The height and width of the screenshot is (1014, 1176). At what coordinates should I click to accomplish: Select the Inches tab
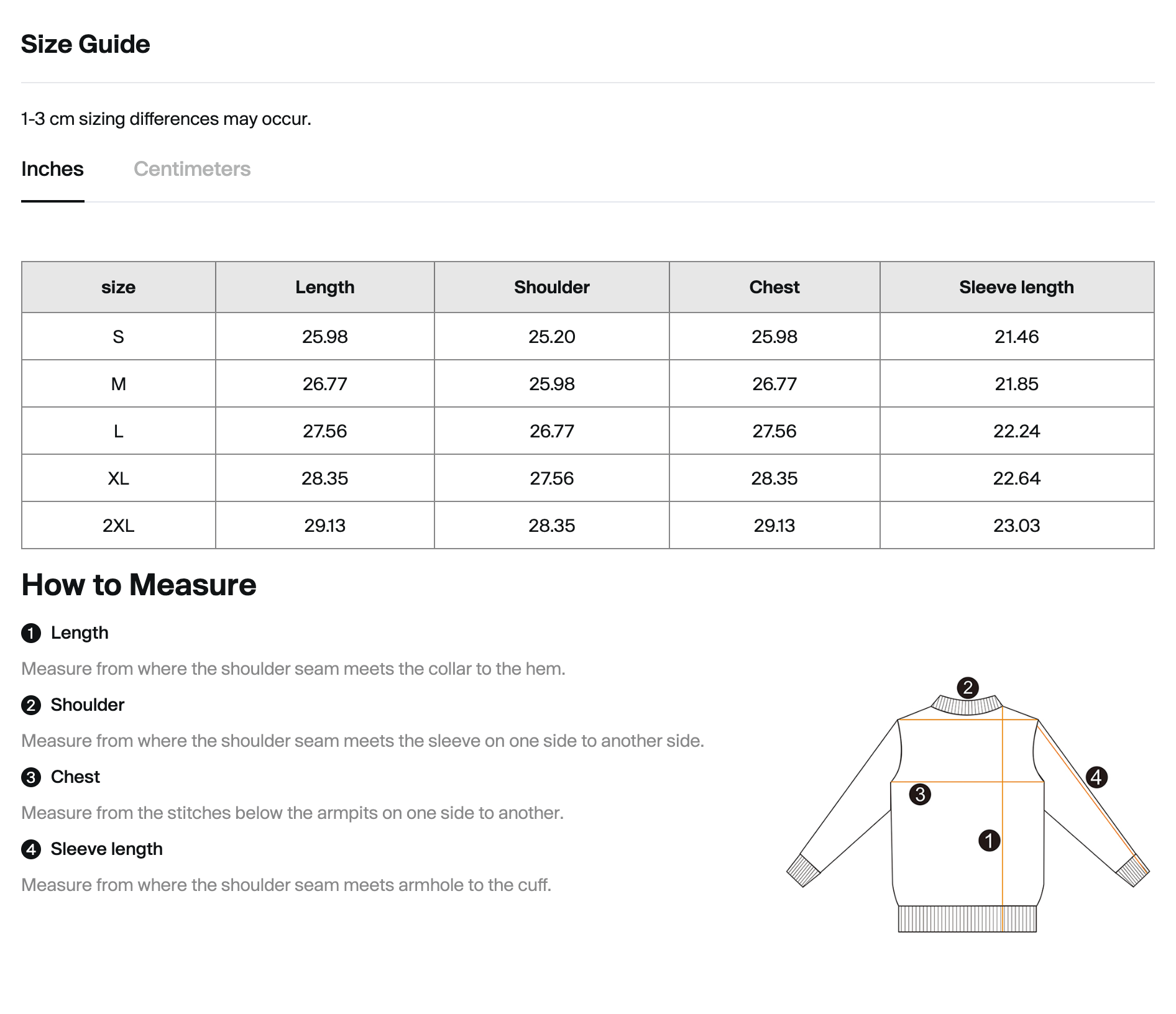52,169
